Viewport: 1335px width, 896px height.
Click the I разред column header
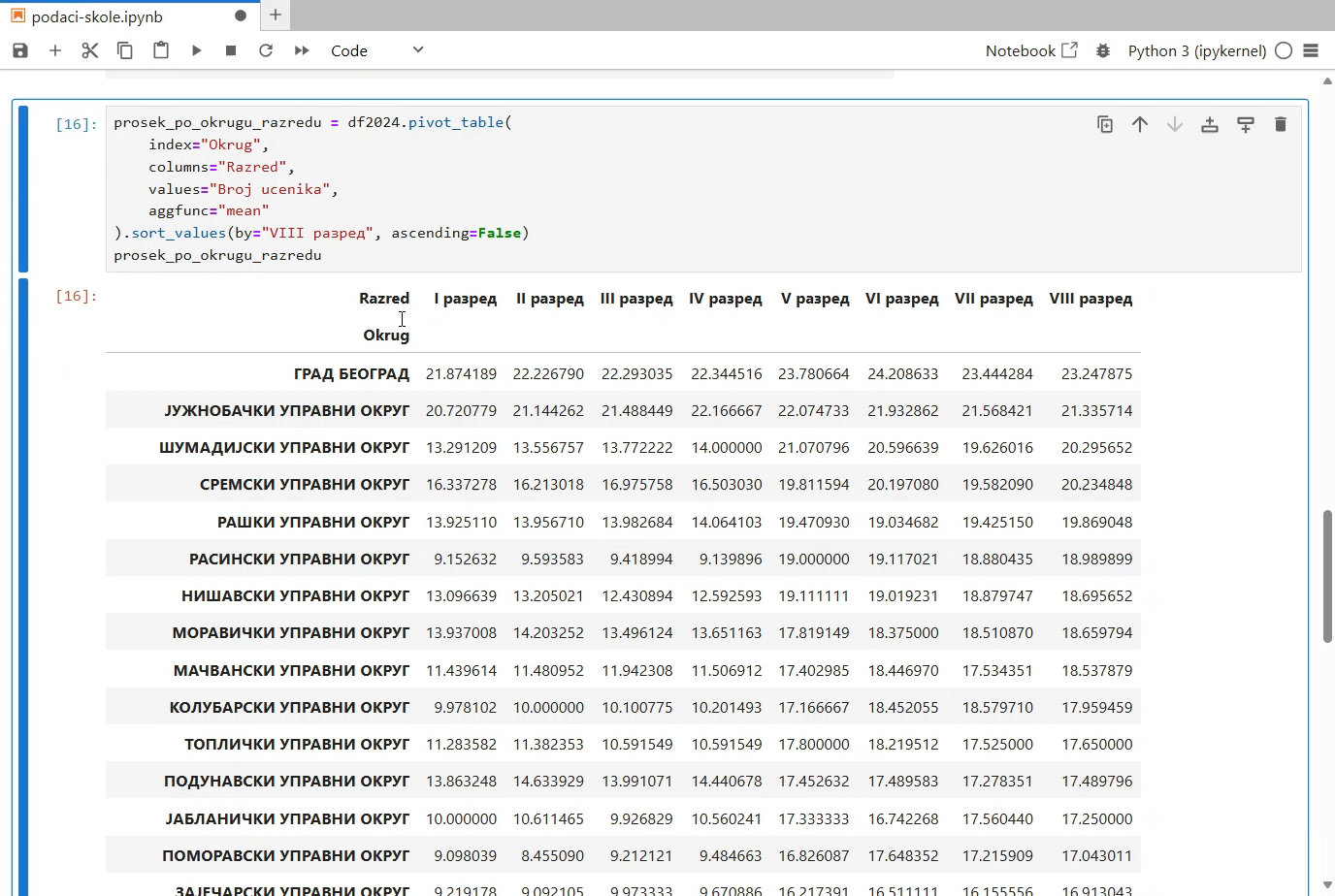465,299
